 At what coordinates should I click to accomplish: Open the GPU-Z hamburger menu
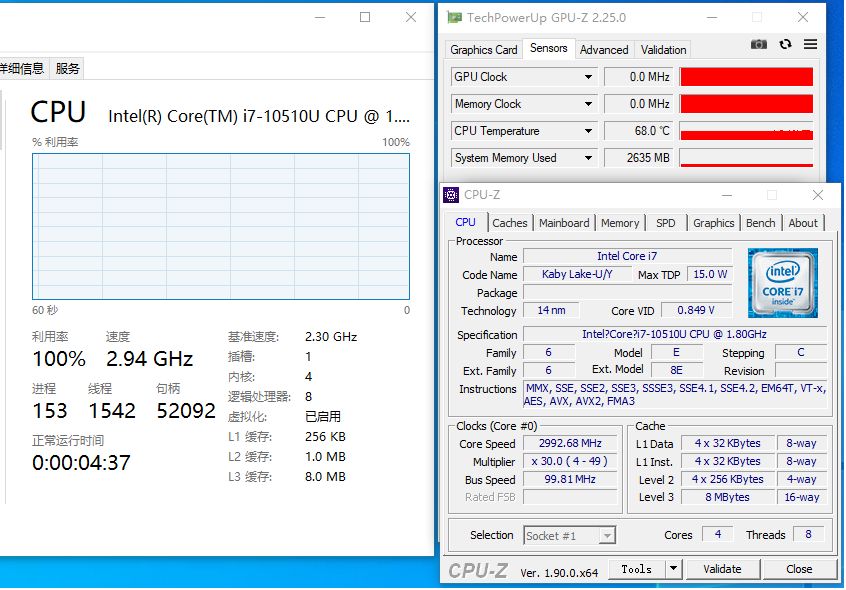810,44
